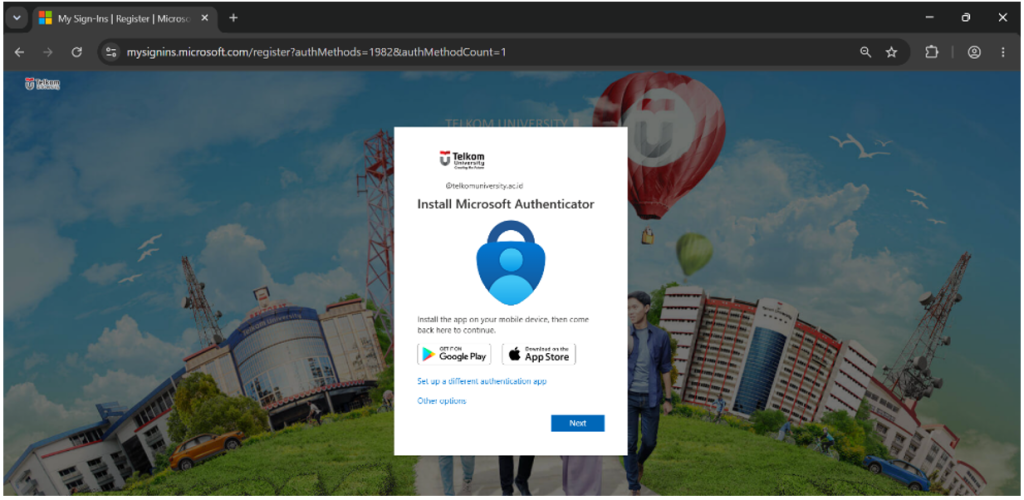Click the browser Forward arrow
This screenshot has width=1024, height=500.
tap(48, 52)
